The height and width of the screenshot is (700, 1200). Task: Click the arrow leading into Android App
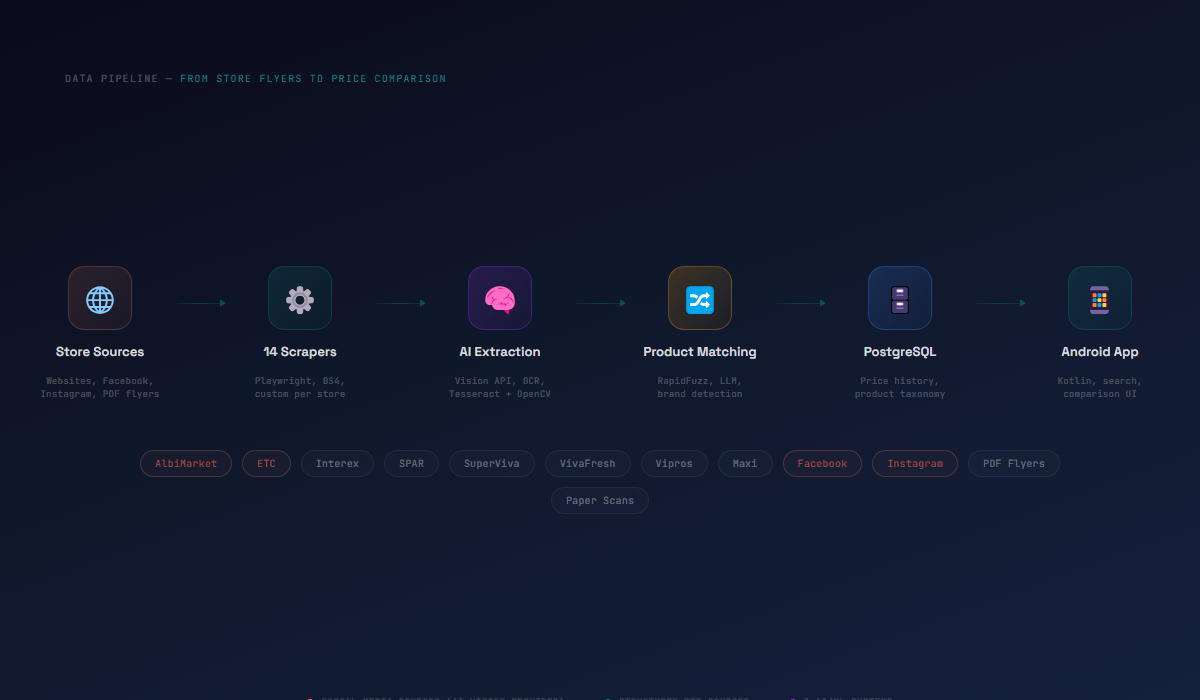coord(1000,302)
